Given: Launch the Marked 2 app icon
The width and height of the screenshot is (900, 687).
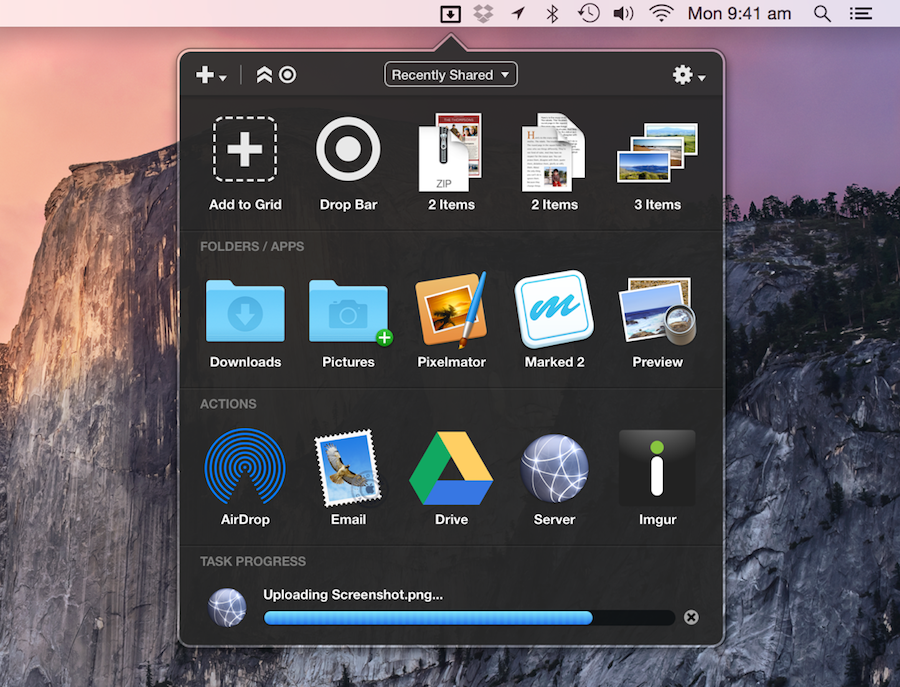Looking at the screenshot, I should pyautogui.click(x=554, y=309).
